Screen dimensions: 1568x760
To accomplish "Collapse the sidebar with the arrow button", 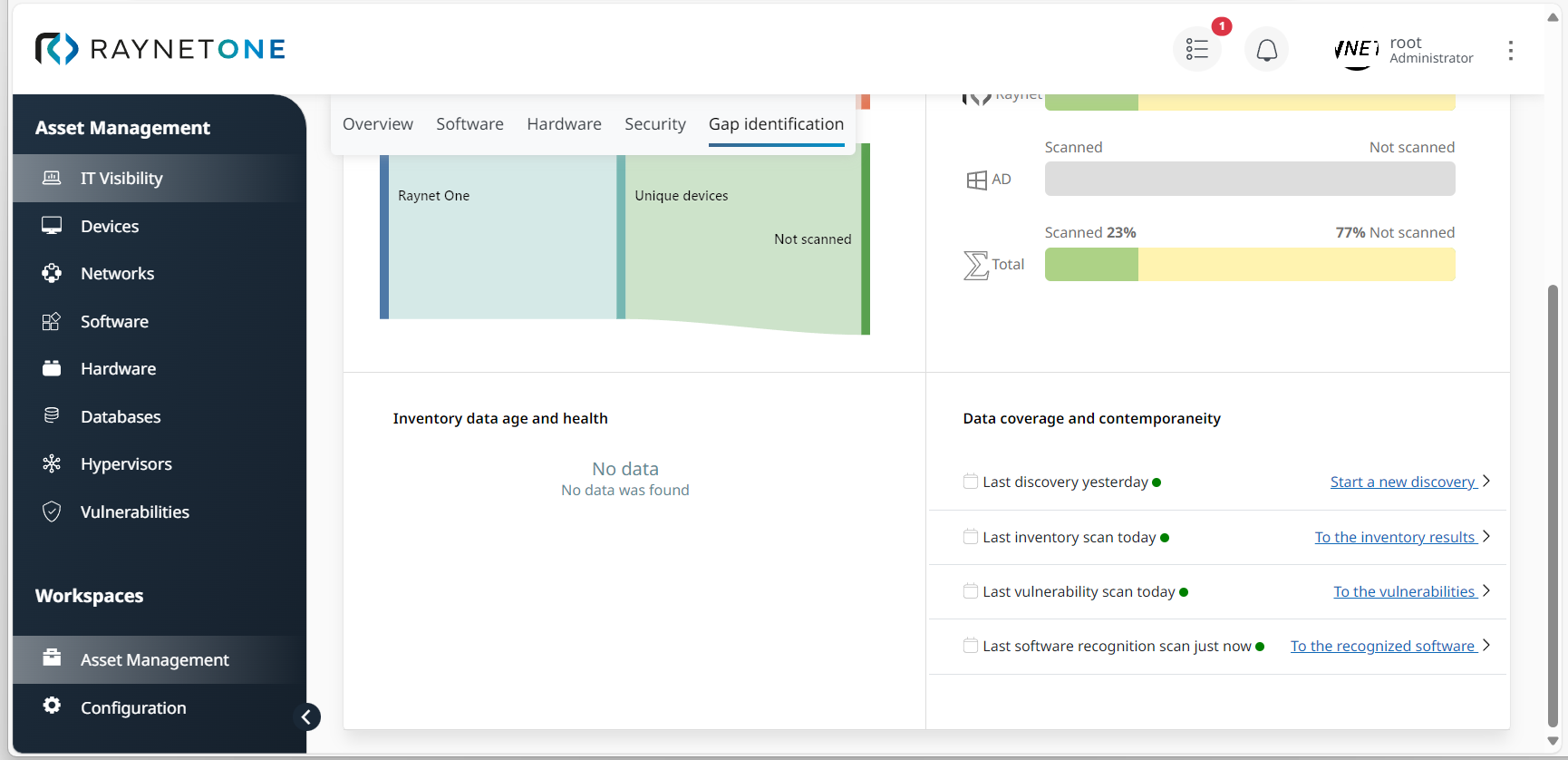I will point(306,717).
